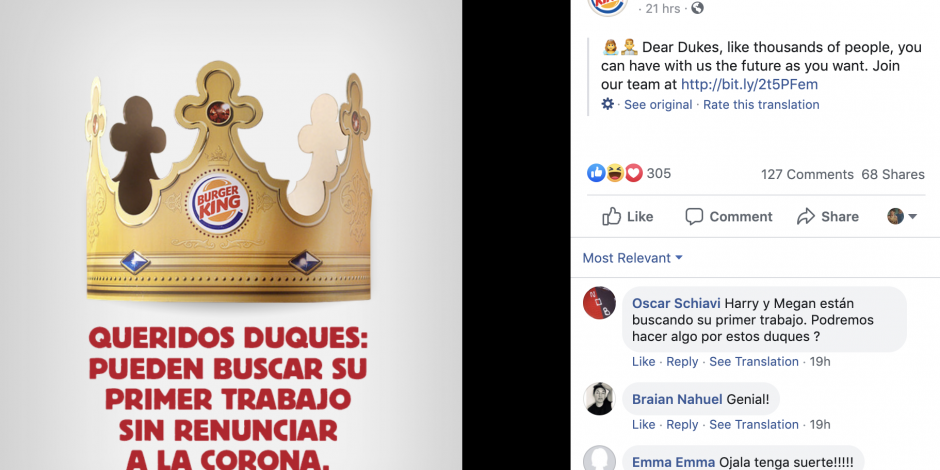Open translation settings gear icon
The image size is (940, 470).
[607, 104]
